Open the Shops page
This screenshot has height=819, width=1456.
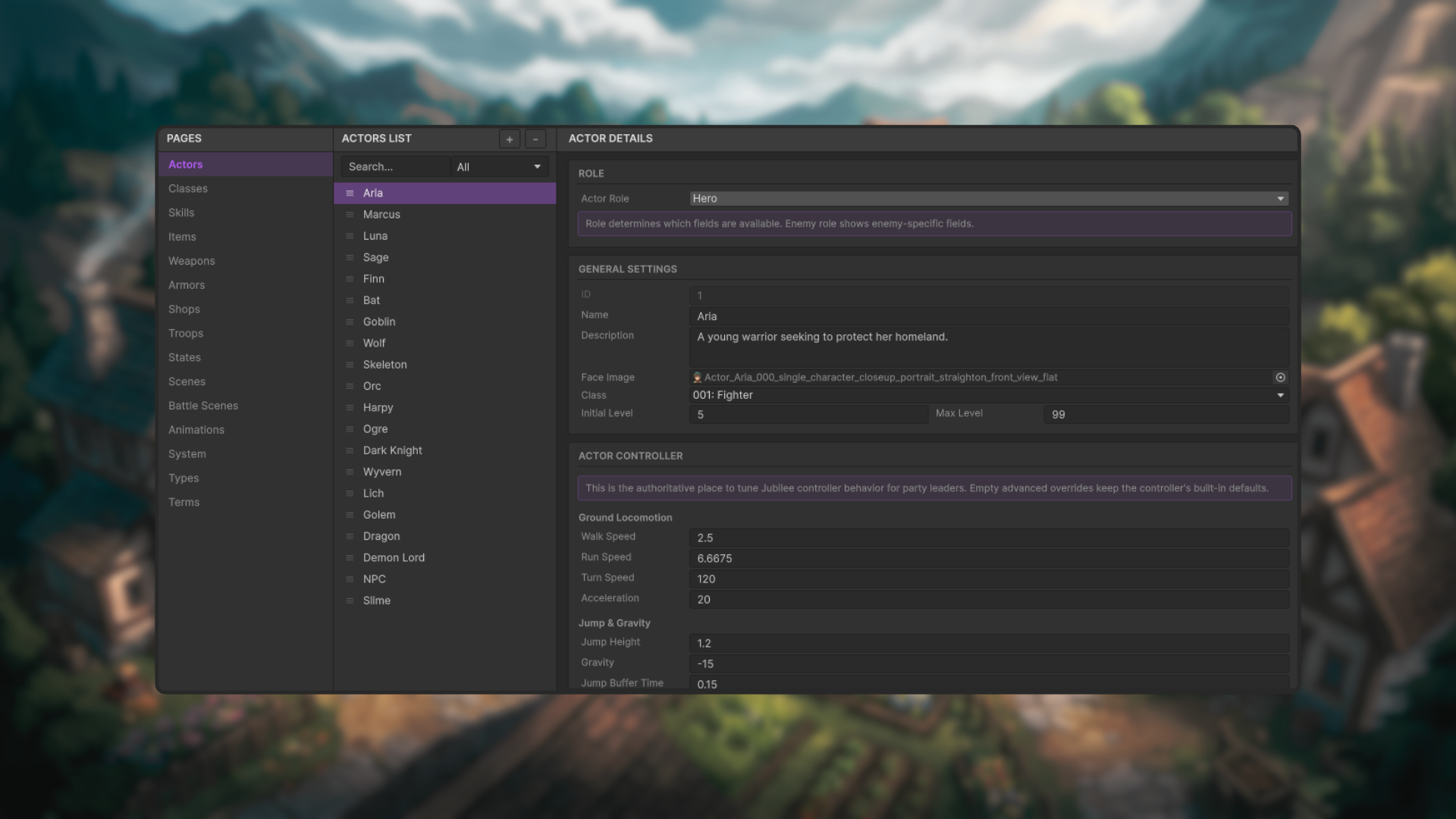point(246,309)
